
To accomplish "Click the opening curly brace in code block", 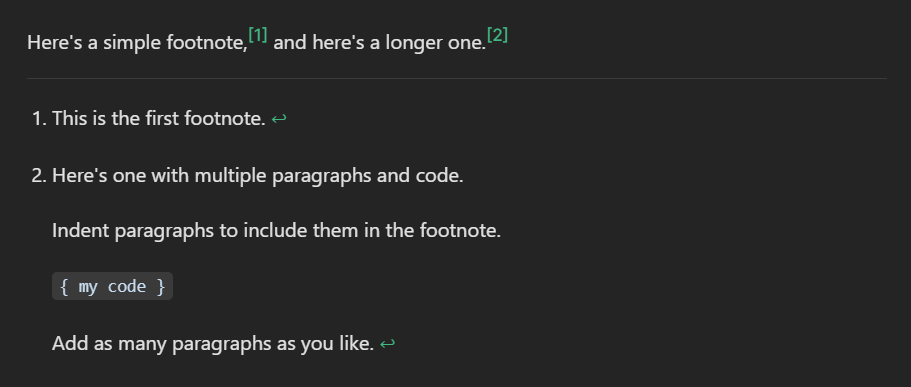I will coord(64,286).
